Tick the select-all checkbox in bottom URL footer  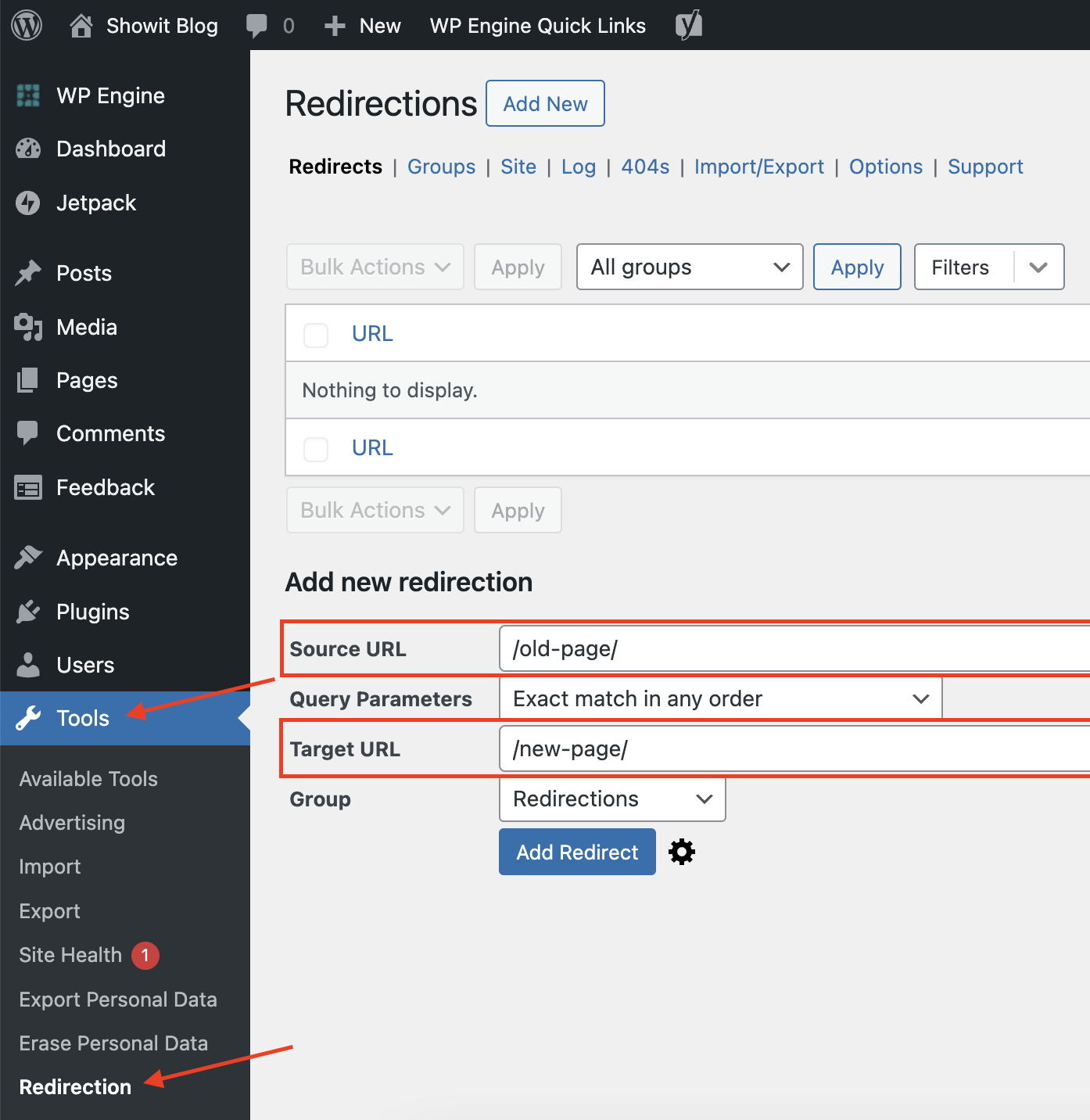pyautogui.click(x=316, y=449)
